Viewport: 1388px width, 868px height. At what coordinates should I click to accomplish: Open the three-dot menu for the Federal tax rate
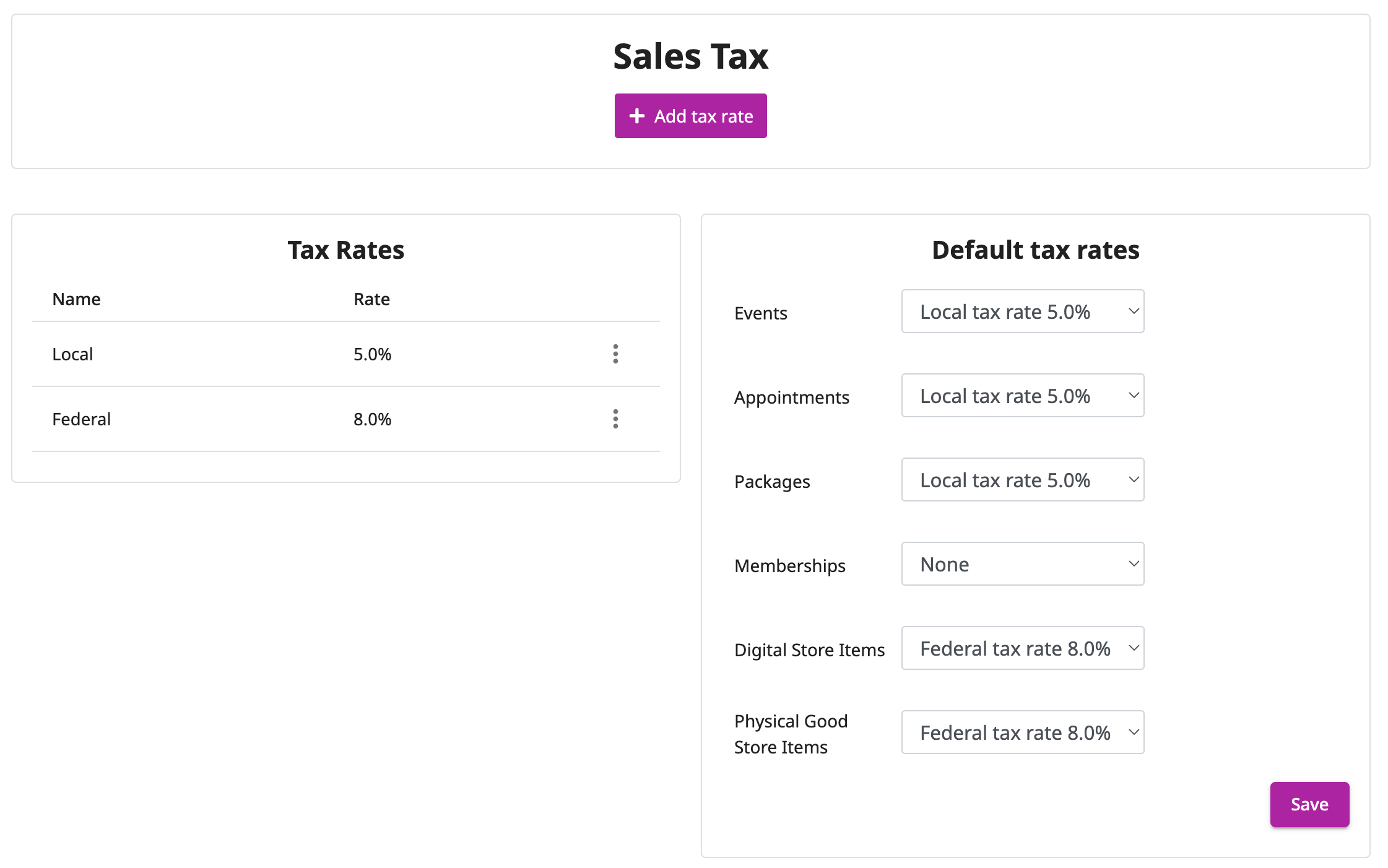pyautogui.click(x=615, y=419)
